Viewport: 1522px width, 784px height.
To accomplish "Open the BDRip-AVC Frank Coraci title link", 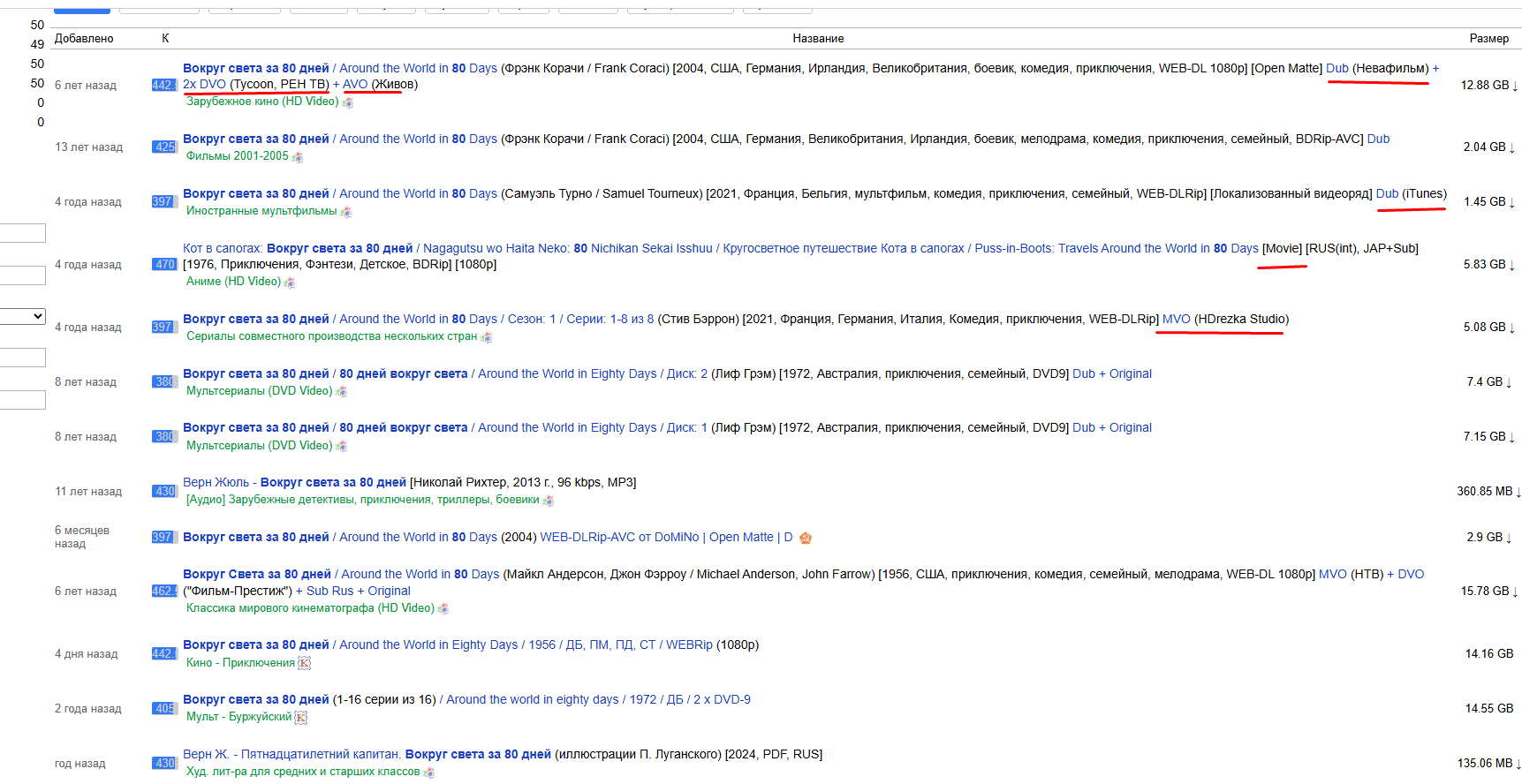I will 786,139.
